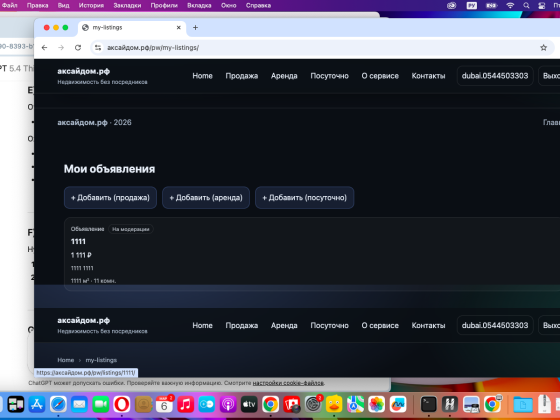
Task: Open Music from the Dock
Action: (186, 404)
